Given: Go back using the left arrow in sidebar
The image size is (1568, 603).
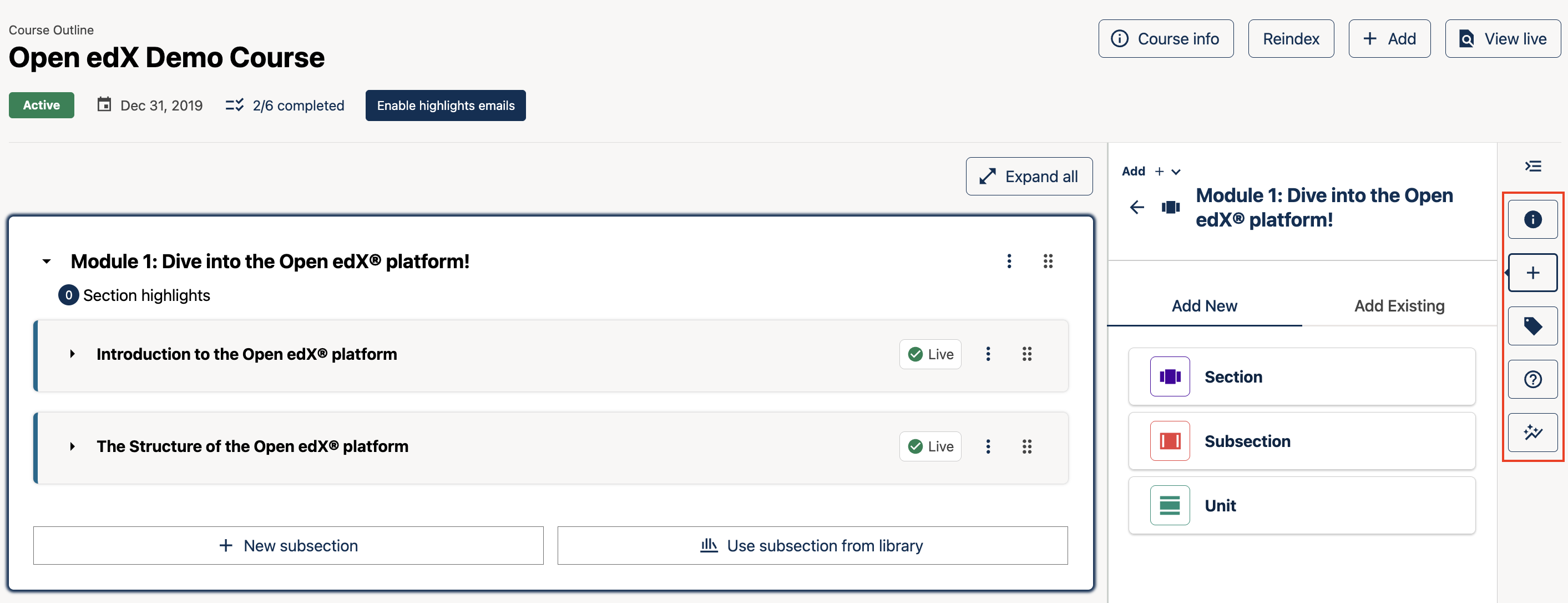Looking at the screenshot, I should point(1136,207).
